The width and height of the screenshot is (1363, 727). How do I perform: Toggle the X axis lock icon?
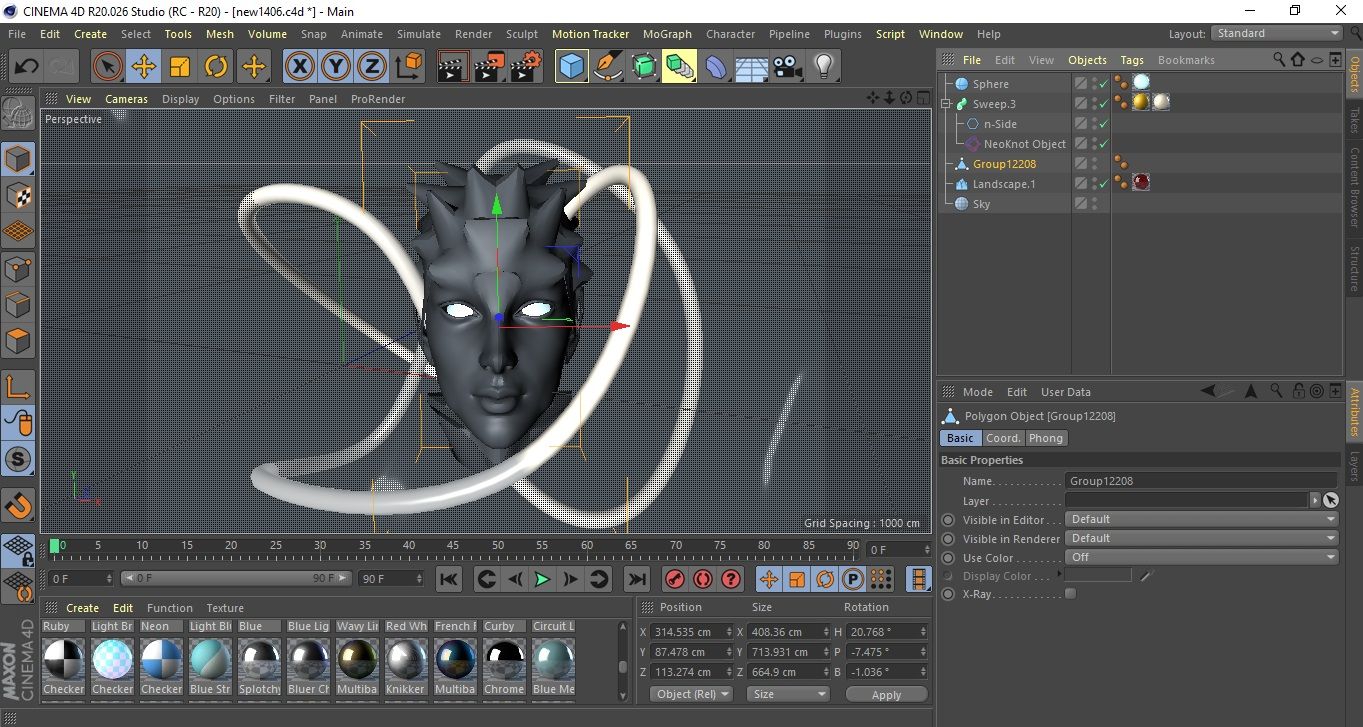tap(299, 67)
